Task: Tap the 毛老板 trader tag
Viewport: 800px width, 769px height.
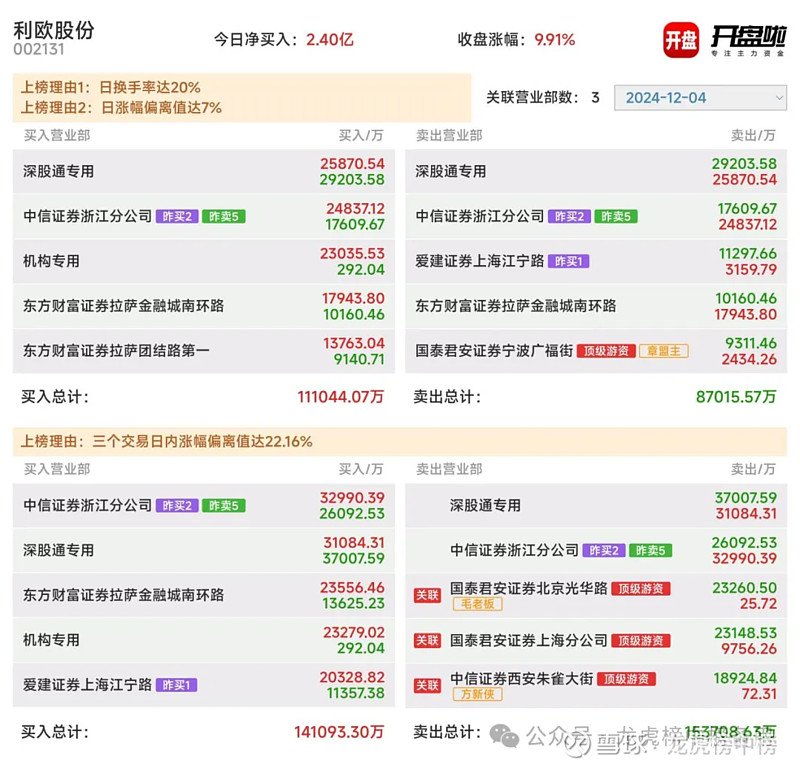Action: click(478, 604)
